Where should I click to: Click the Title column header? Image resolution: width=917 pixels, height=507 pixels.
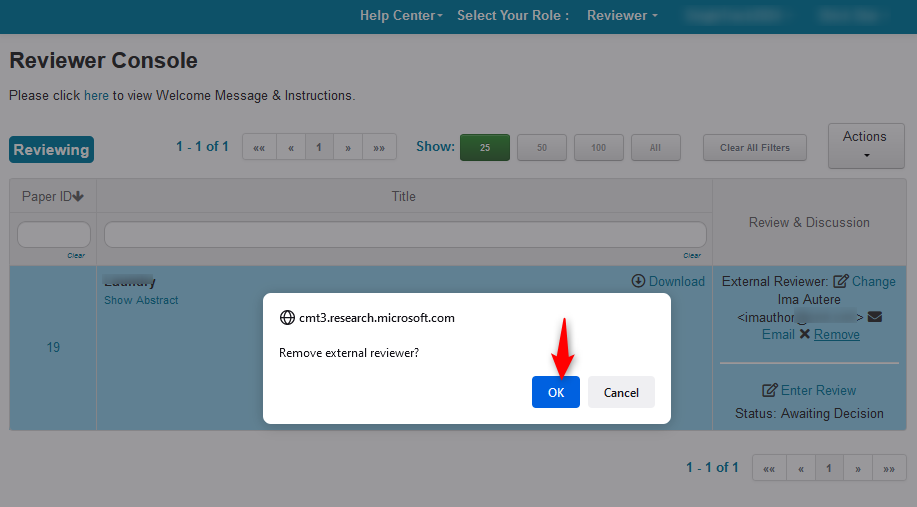404,196
